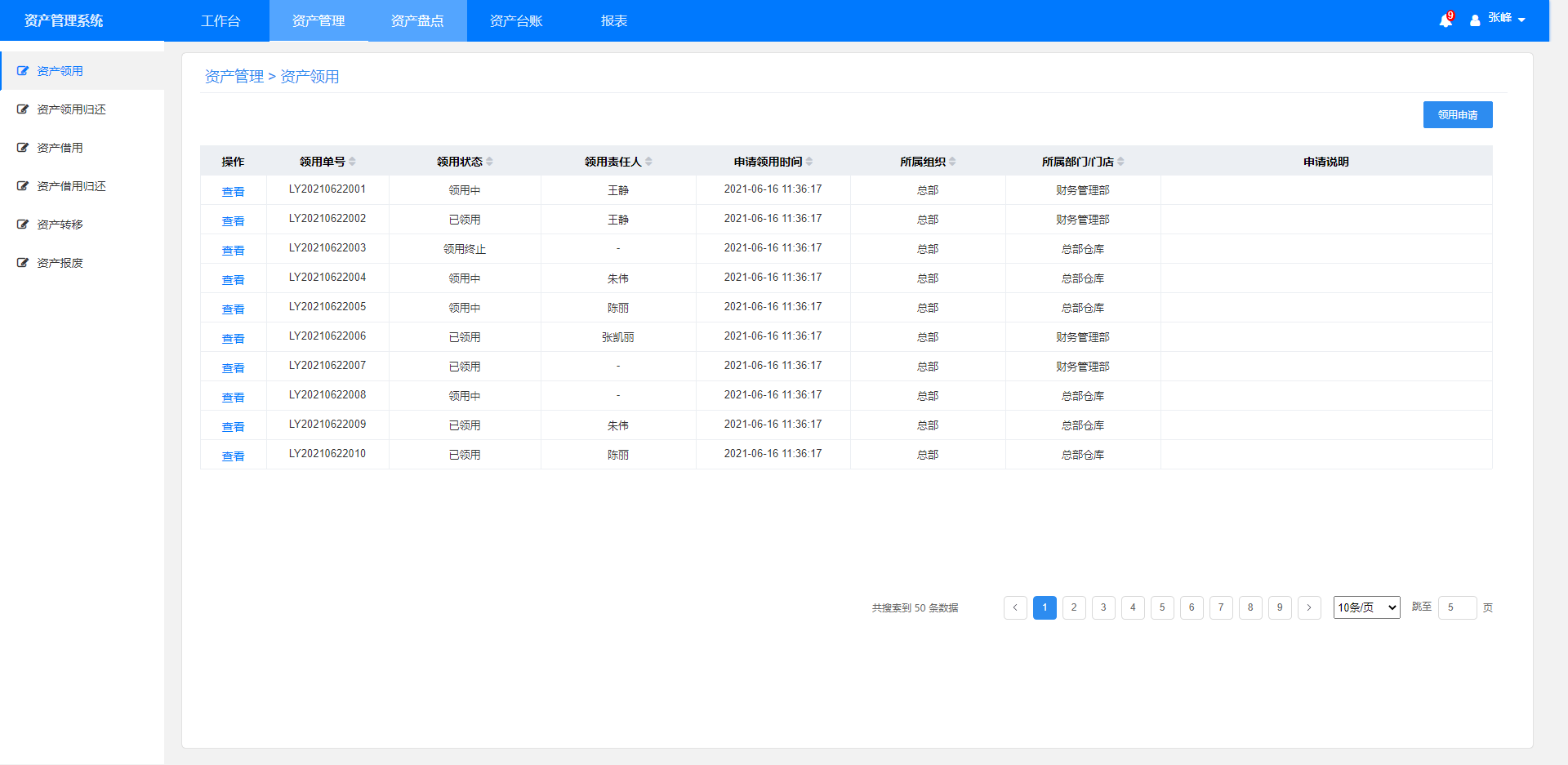Screen dimensions: 1568x765
Task: Switch to 资产台账 tab
Action: point(516,20)
